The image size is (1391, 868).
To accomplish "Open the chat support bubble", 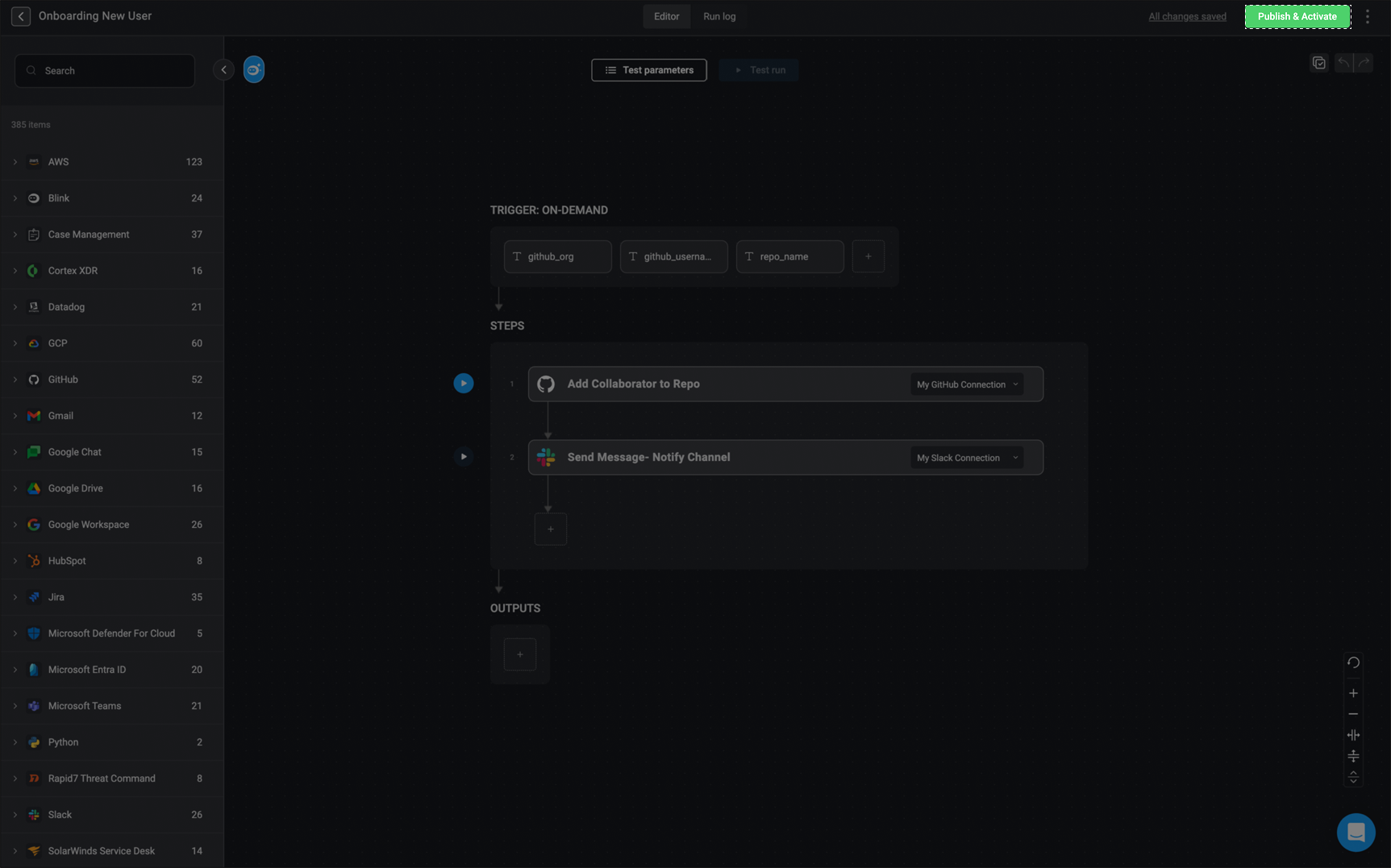I will [x=1356, y=833].
